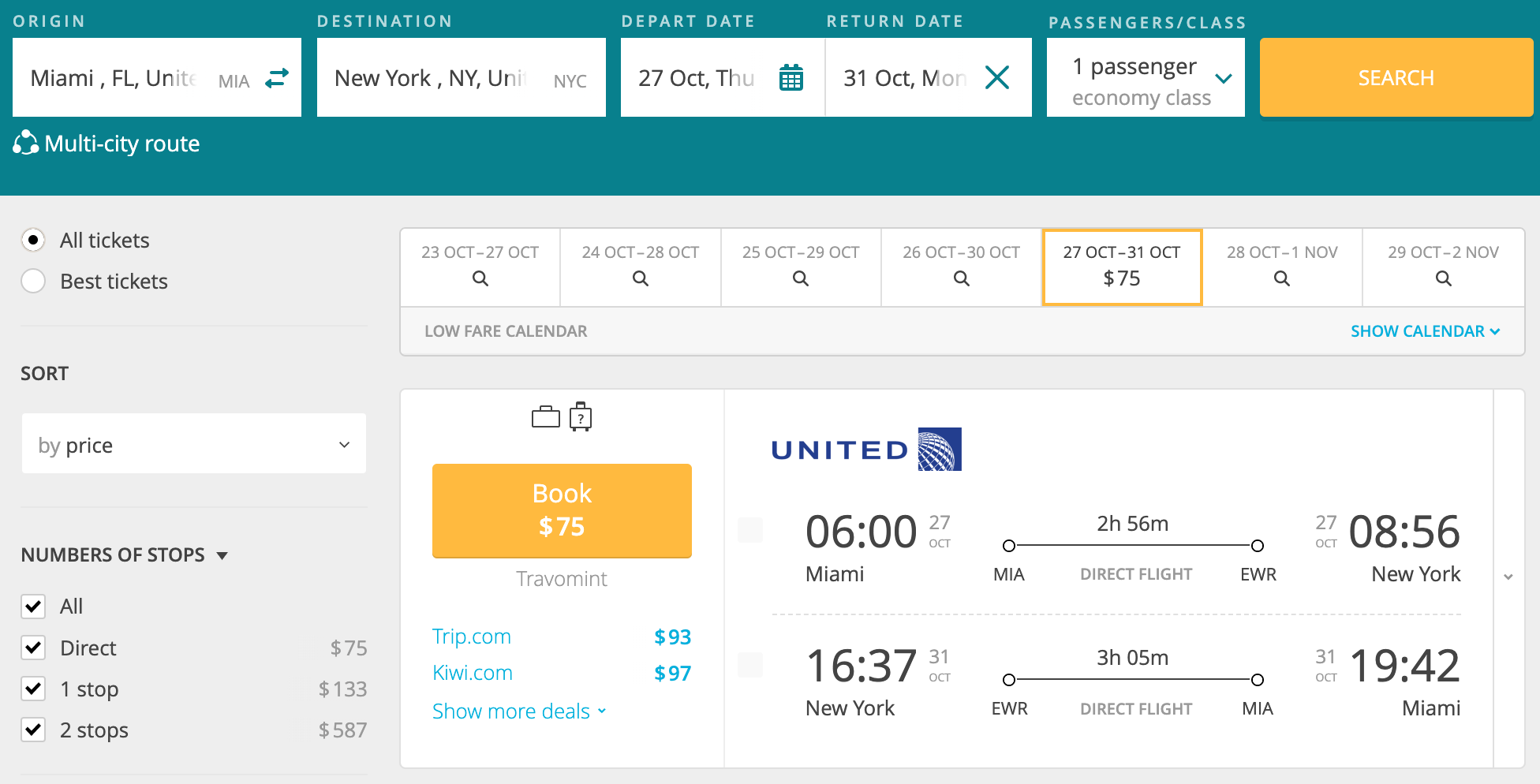Select the Best tickets radio button
The height and width of the screenshot is (784, 1540).
pyautogui.click(x=33, y=281)
